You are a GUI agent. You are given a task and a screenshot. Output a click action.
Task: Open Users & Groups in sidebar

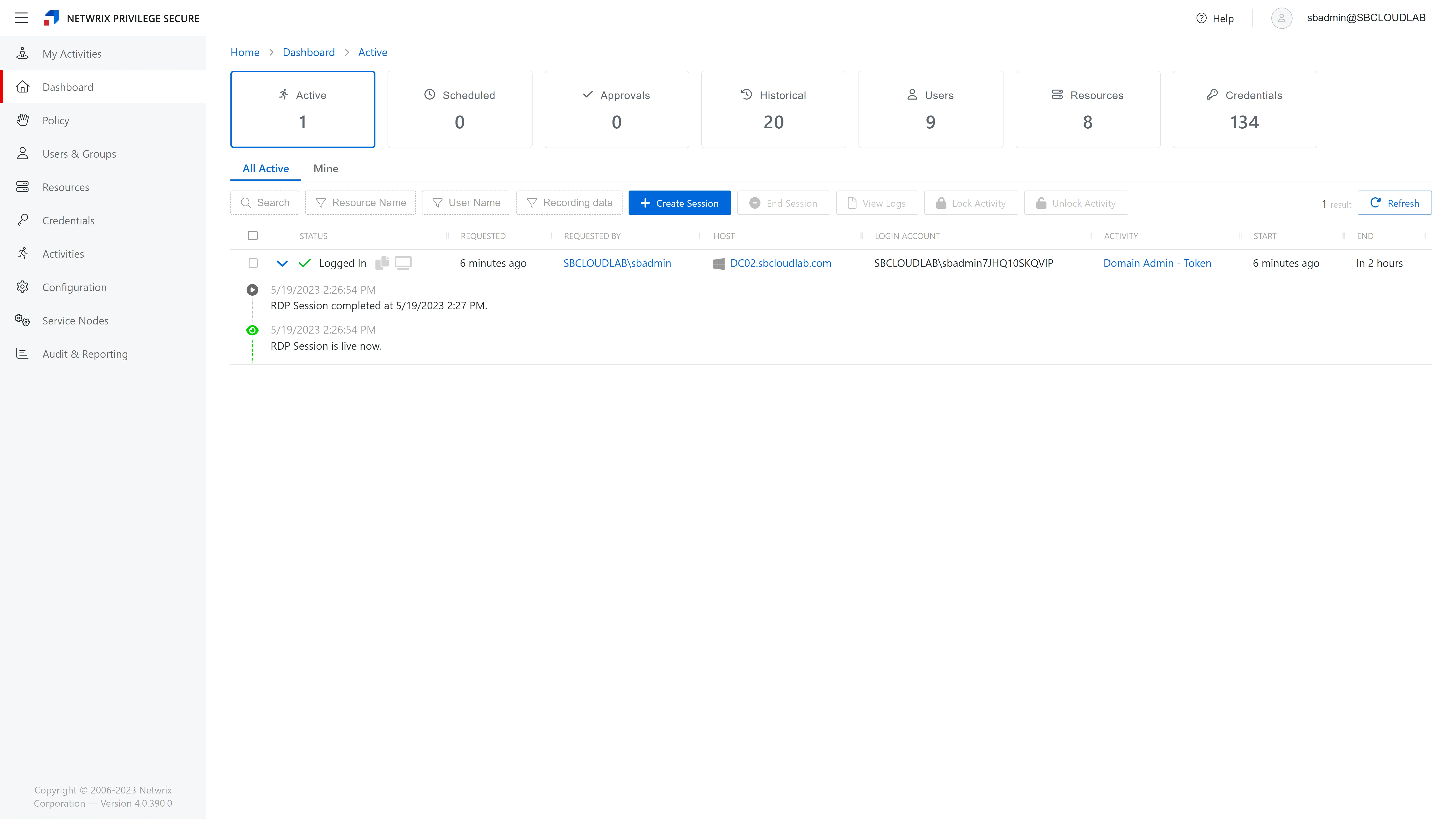point(103,154)
